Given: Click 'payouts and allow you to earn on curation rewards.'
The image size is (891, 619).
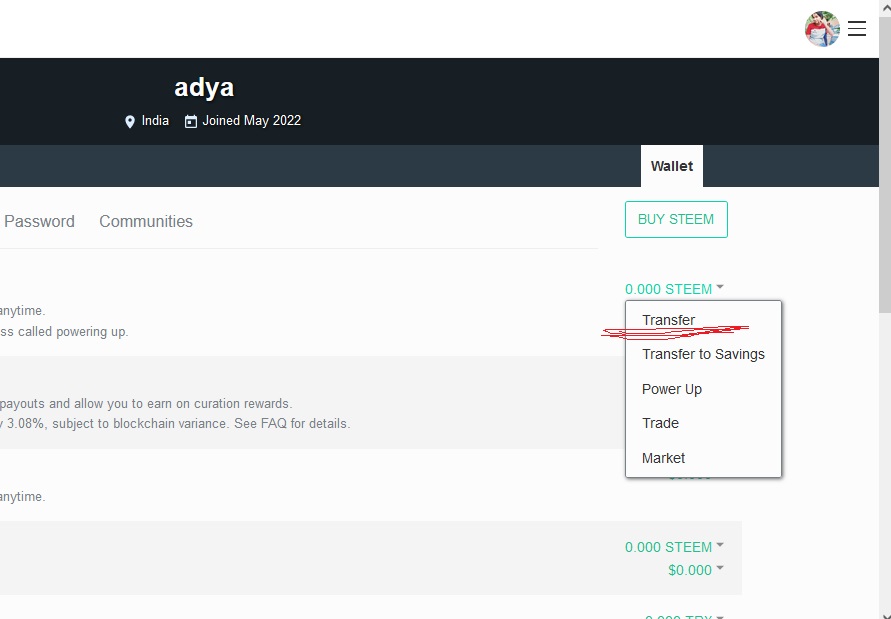Looking at the screenshot, I should 146,404.
